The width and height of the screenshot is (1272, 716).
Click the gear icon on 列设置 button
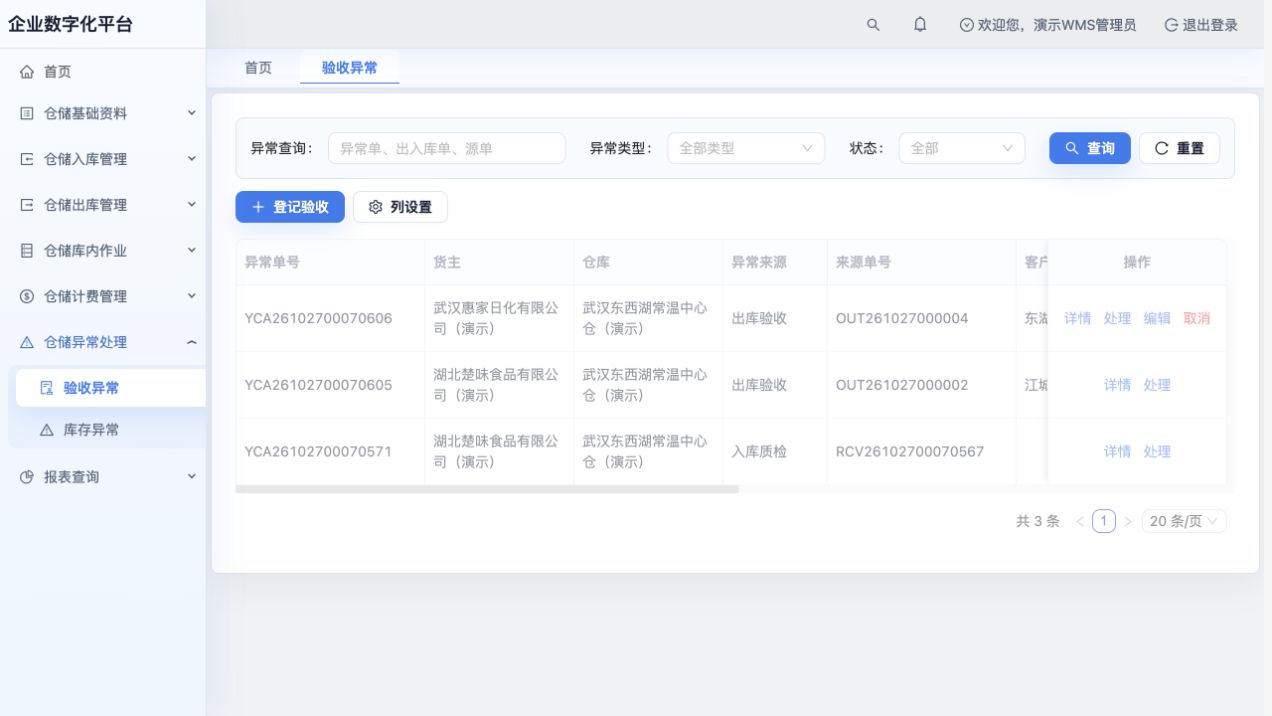point(376,207)
